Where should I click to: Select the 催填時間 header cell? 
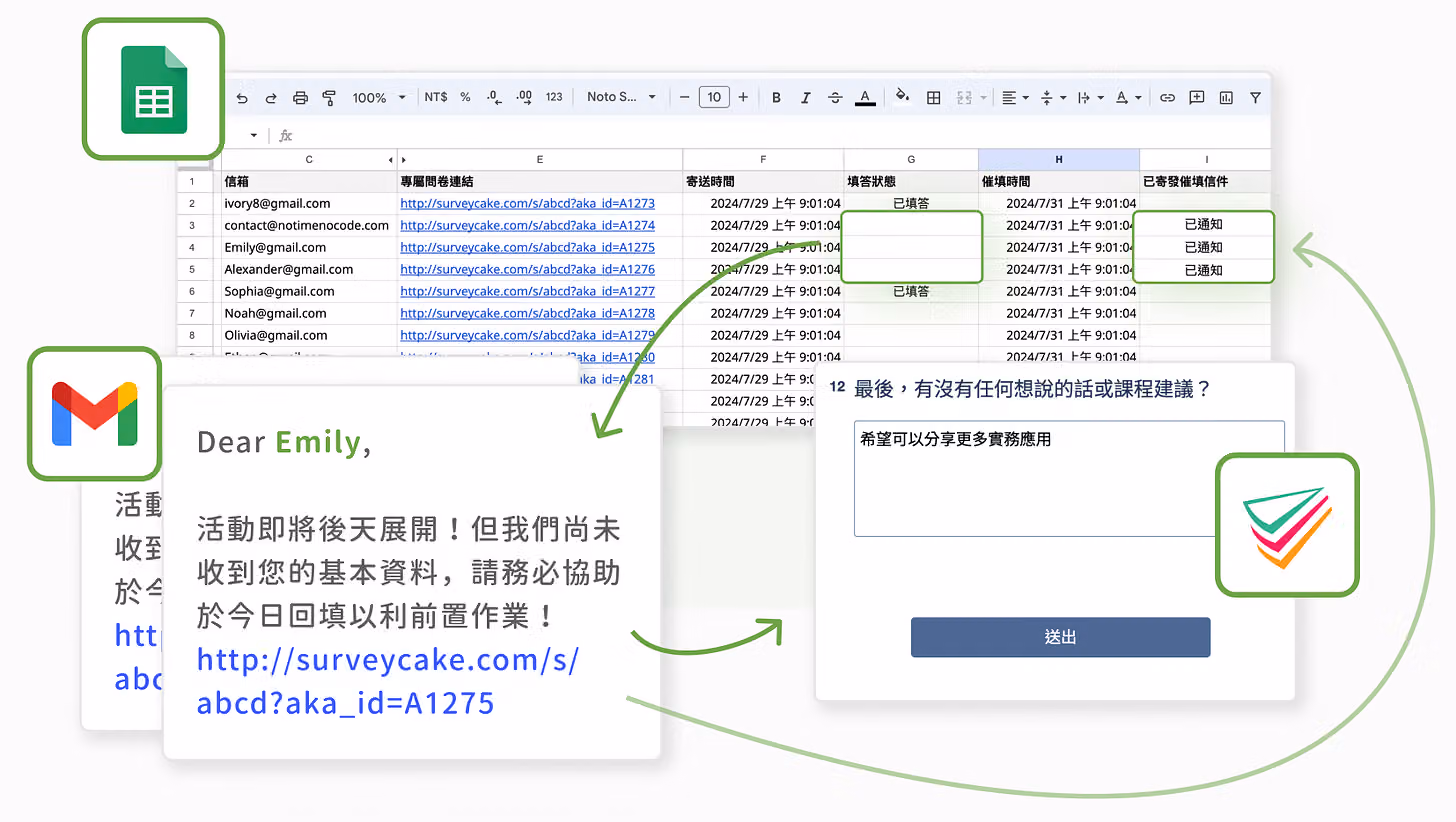click(1059, 182)
